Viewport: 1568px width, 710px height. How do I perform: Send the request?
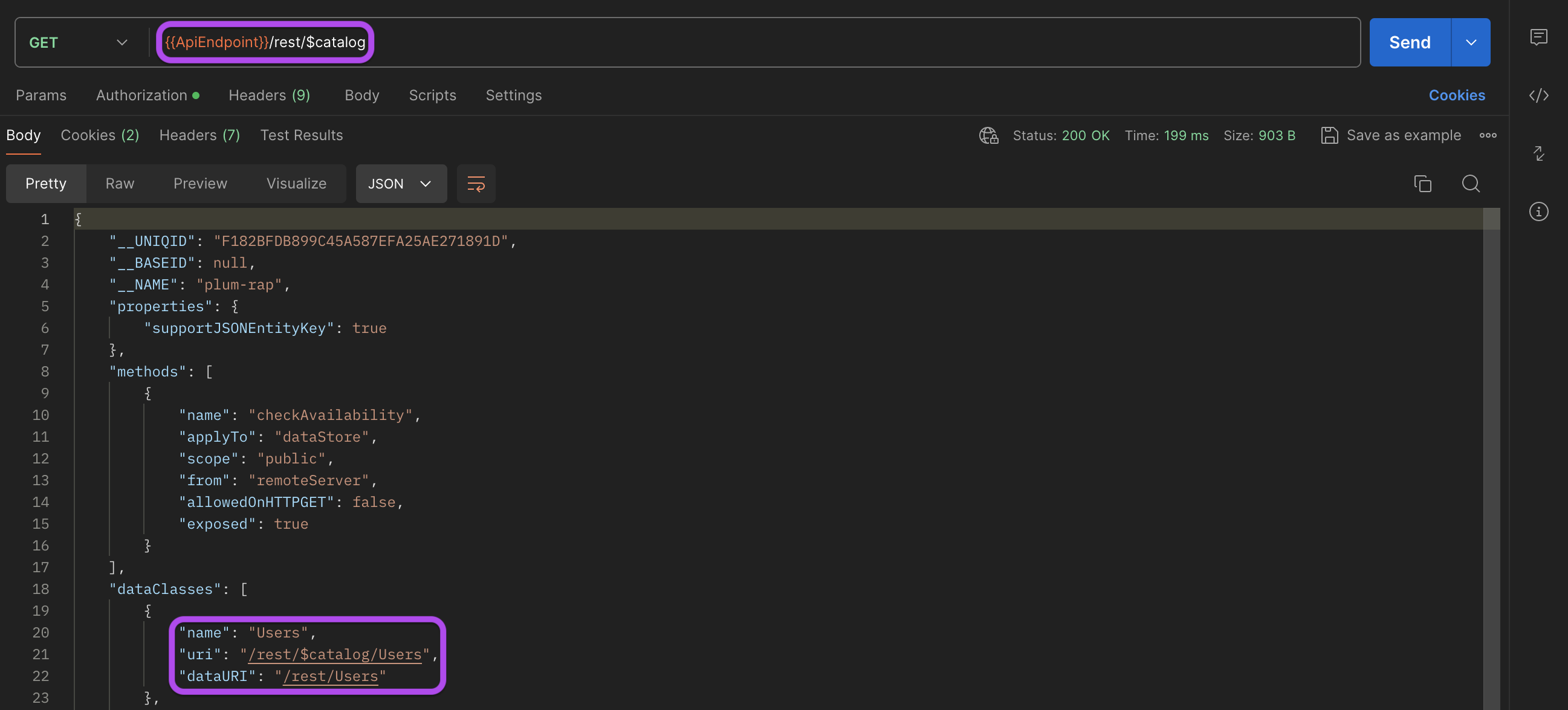point(1409,42)
